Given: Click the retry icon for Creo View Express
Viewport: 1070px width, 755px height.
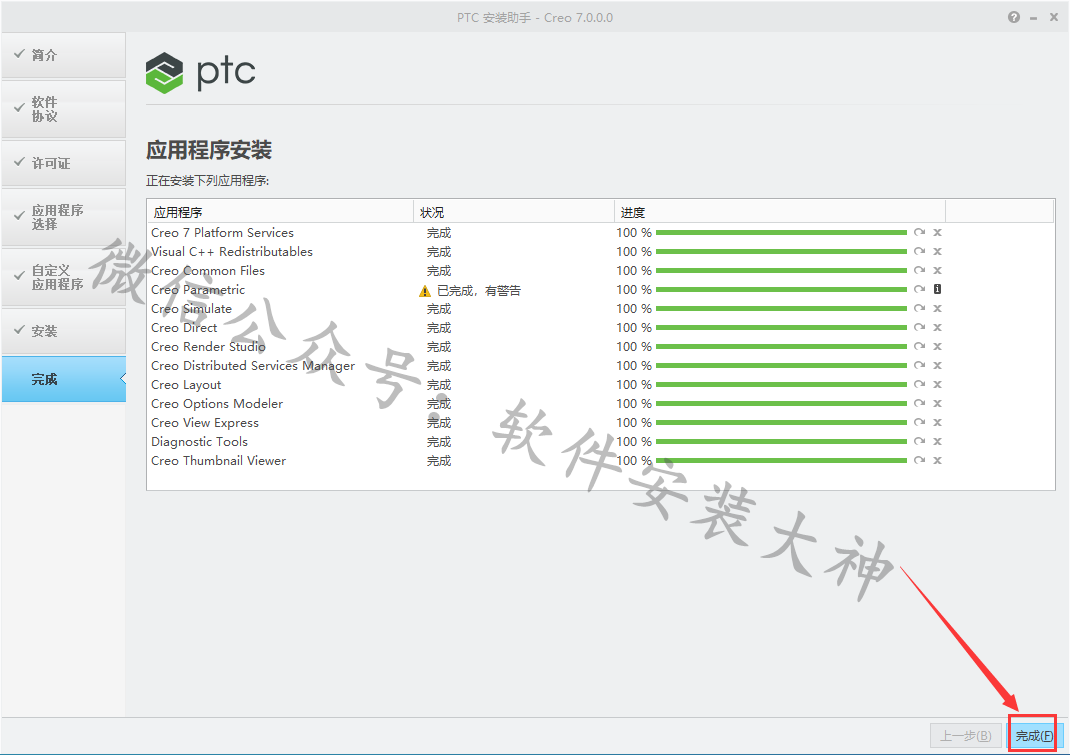Looking at the screenshot, I should [x=919, y=423].
